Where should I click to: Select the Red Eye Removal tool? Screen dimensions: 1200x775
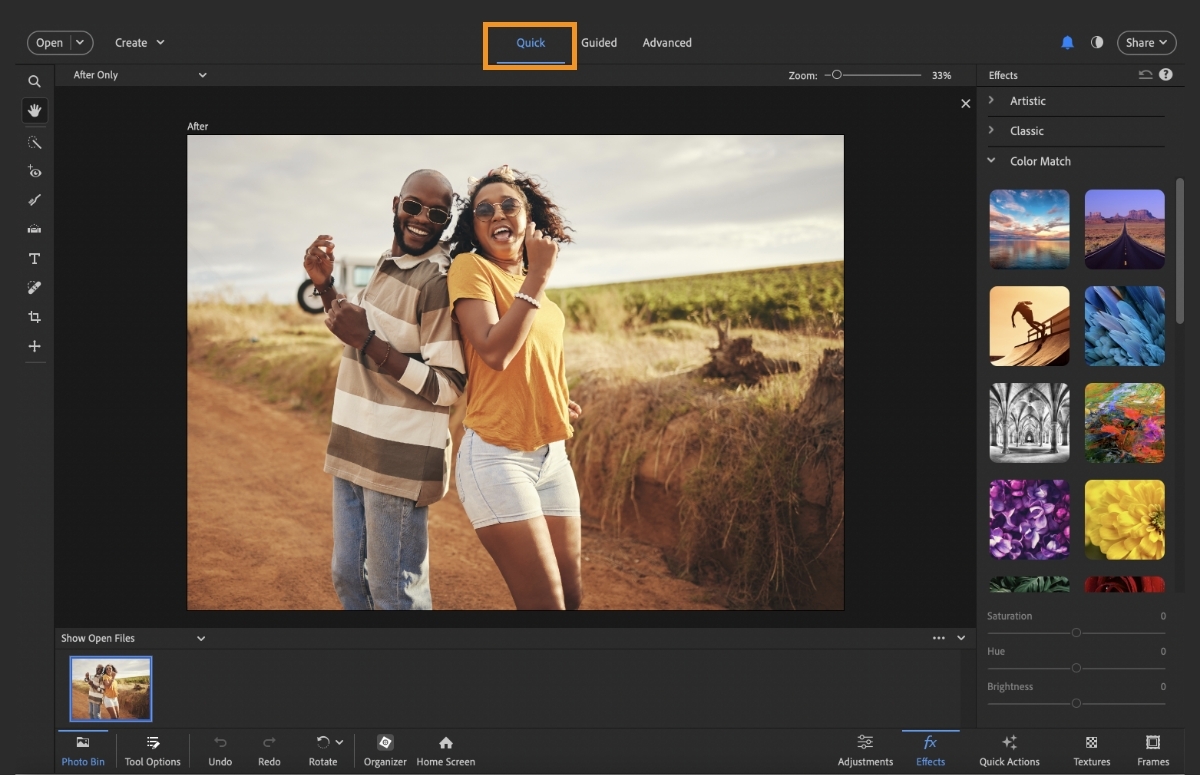coord(34,172)
